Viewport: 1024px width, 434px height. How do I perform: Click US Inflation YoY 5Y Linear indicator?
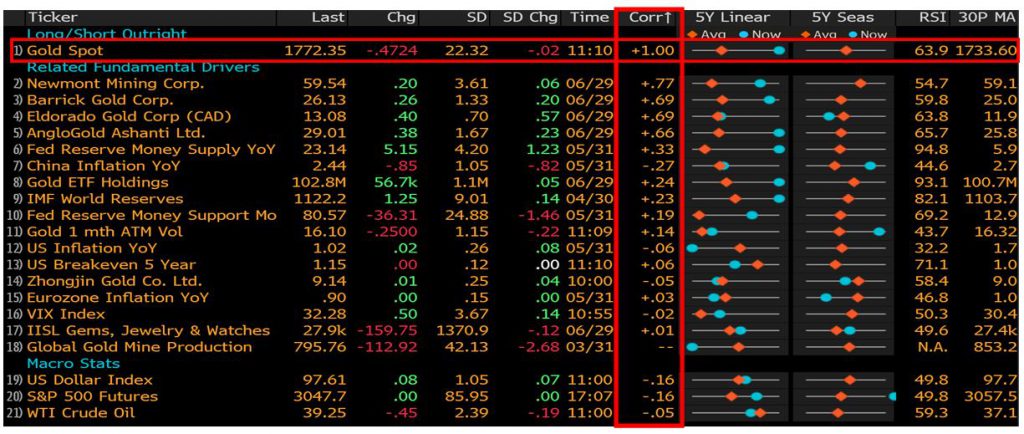(733, 249)
